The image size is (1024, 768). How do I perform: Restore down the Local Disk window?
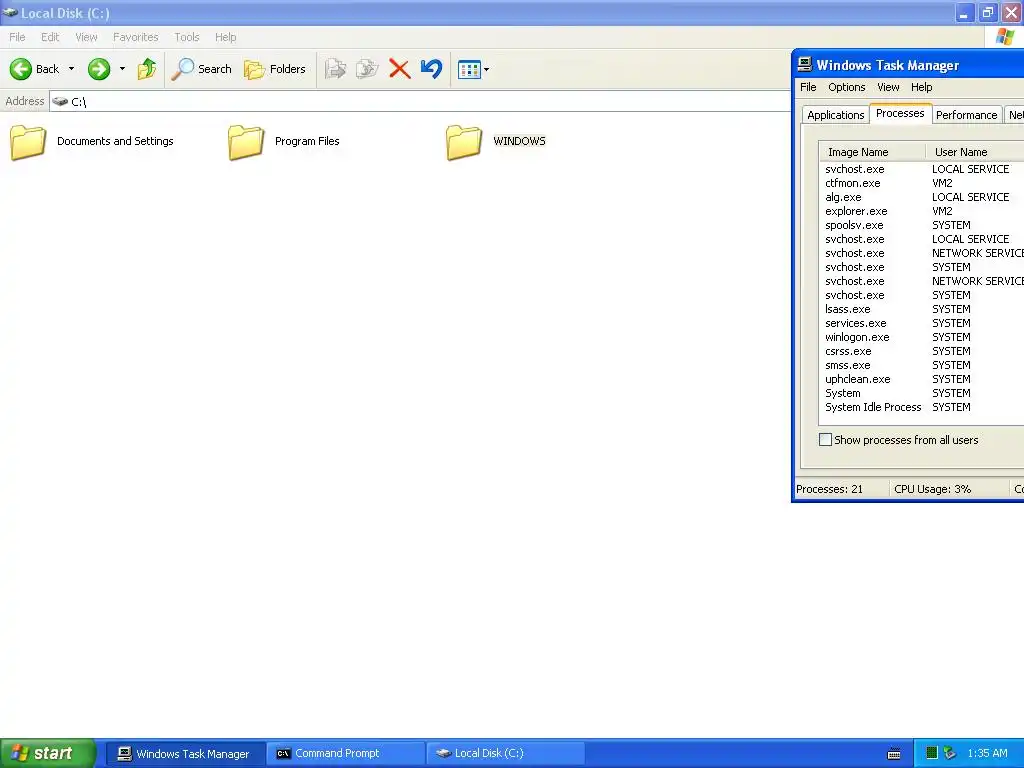(x=987, y=12)
